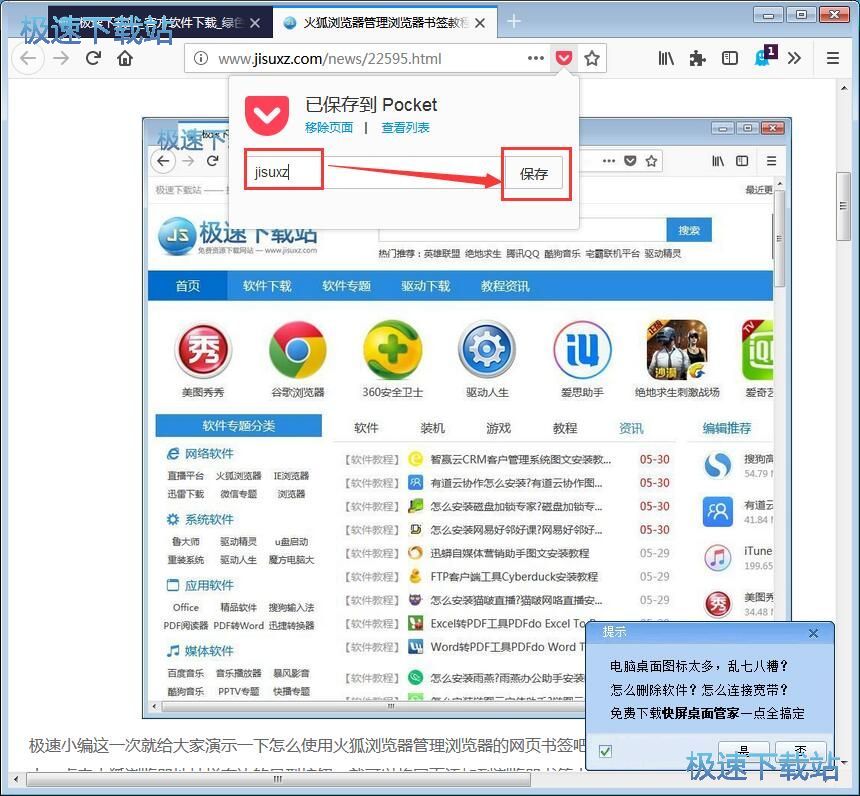Select 驱动下载 in the navigation bar

(426, 286)
